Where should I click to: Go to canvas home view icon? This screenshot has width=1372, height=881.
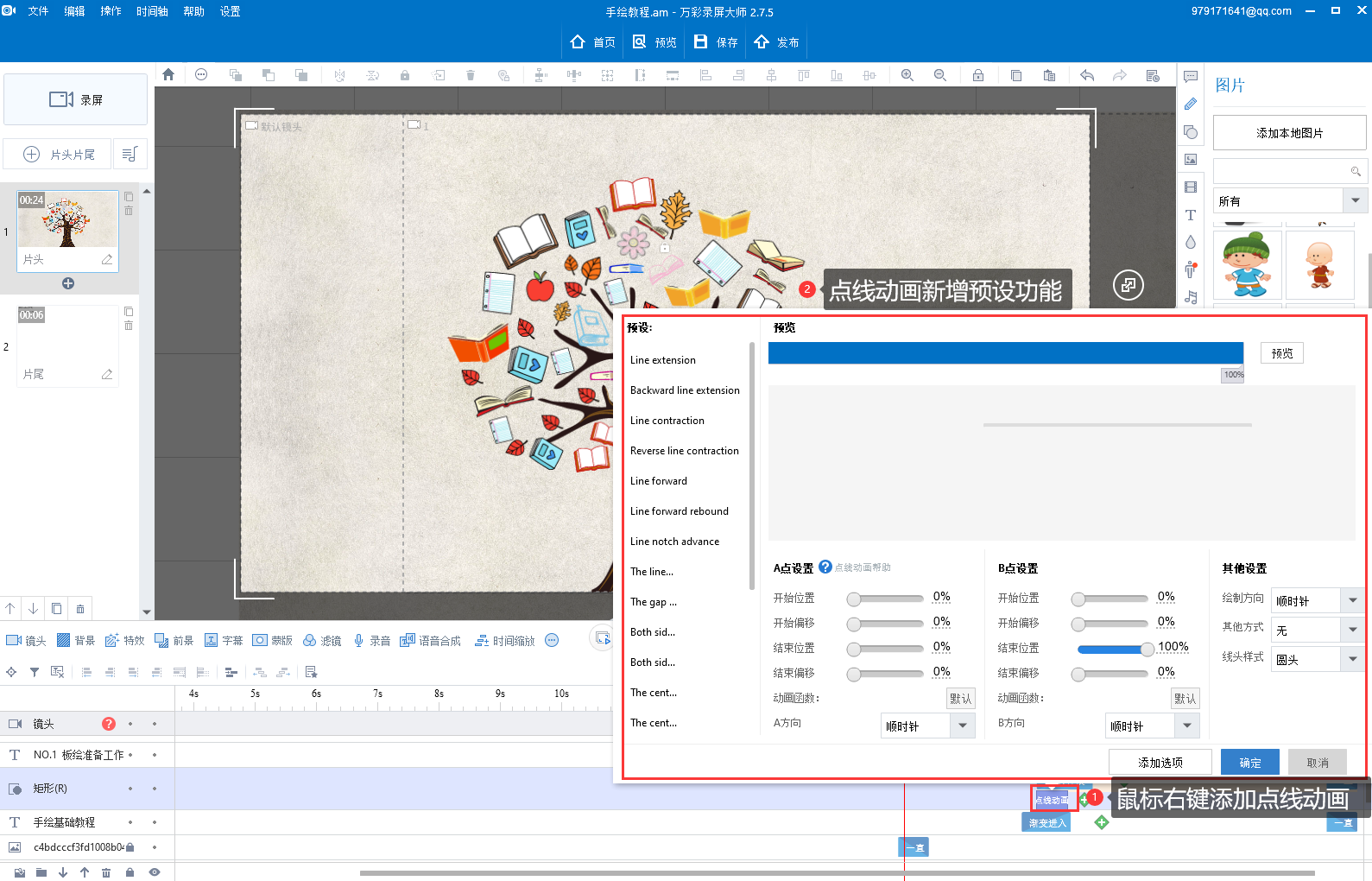pos(168,75)
